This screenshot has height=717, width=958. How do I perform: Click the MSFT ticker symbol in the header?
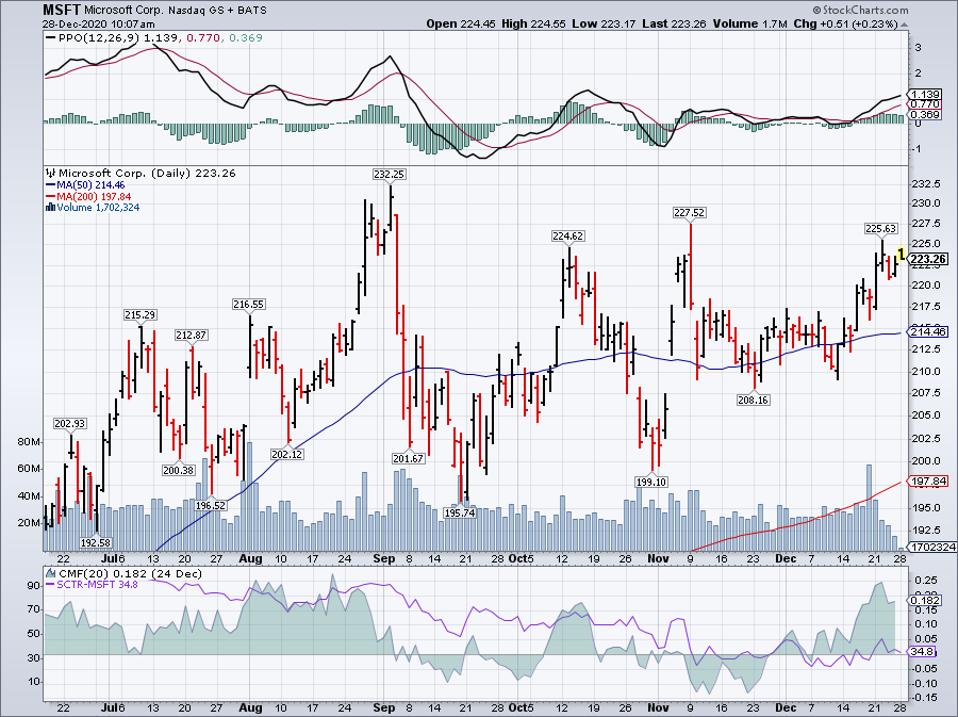[61, 10]
